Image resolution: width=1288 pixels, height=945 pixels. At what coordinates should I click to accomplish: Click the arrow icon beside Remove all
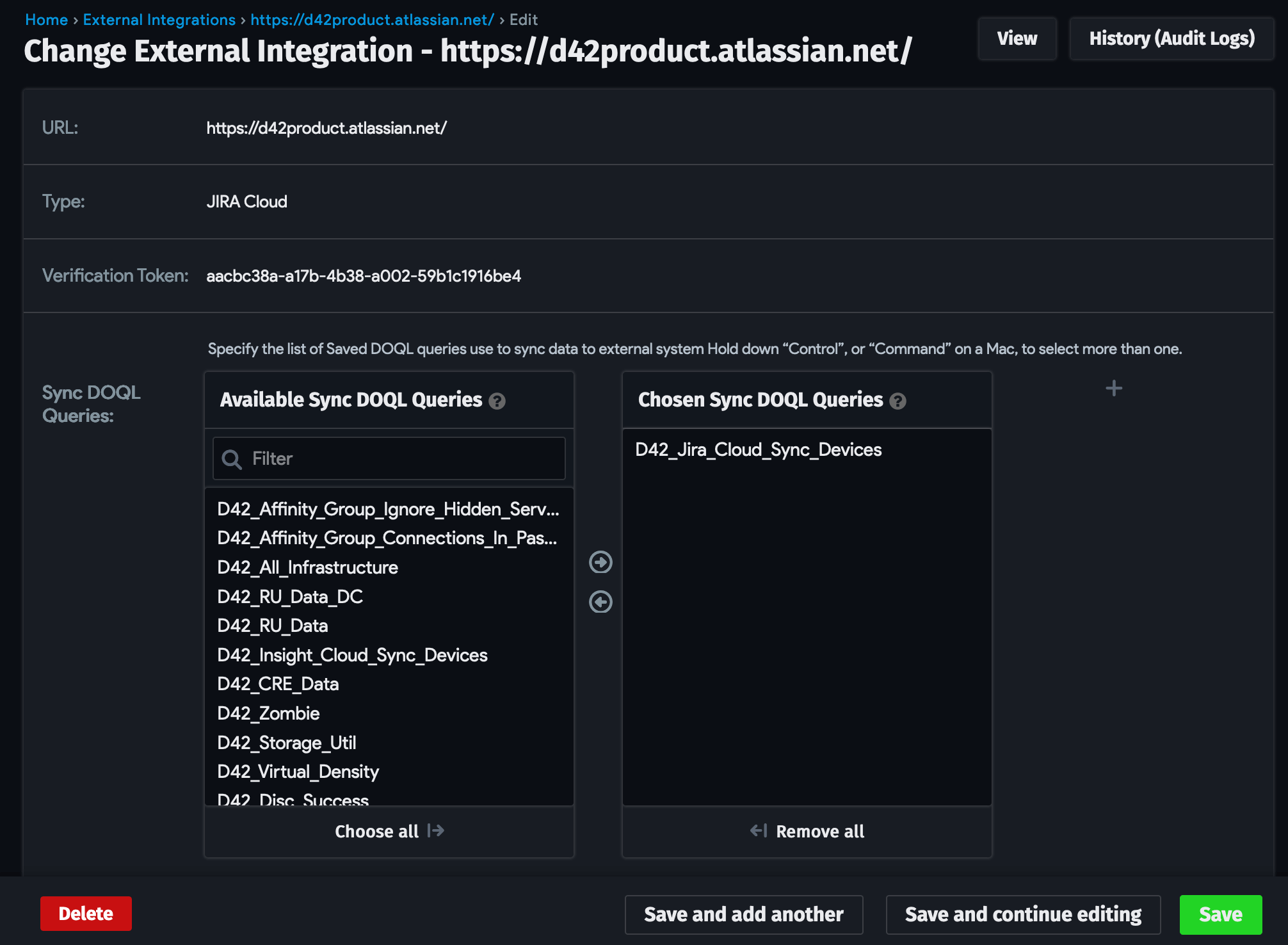click(x=758, y=830)
